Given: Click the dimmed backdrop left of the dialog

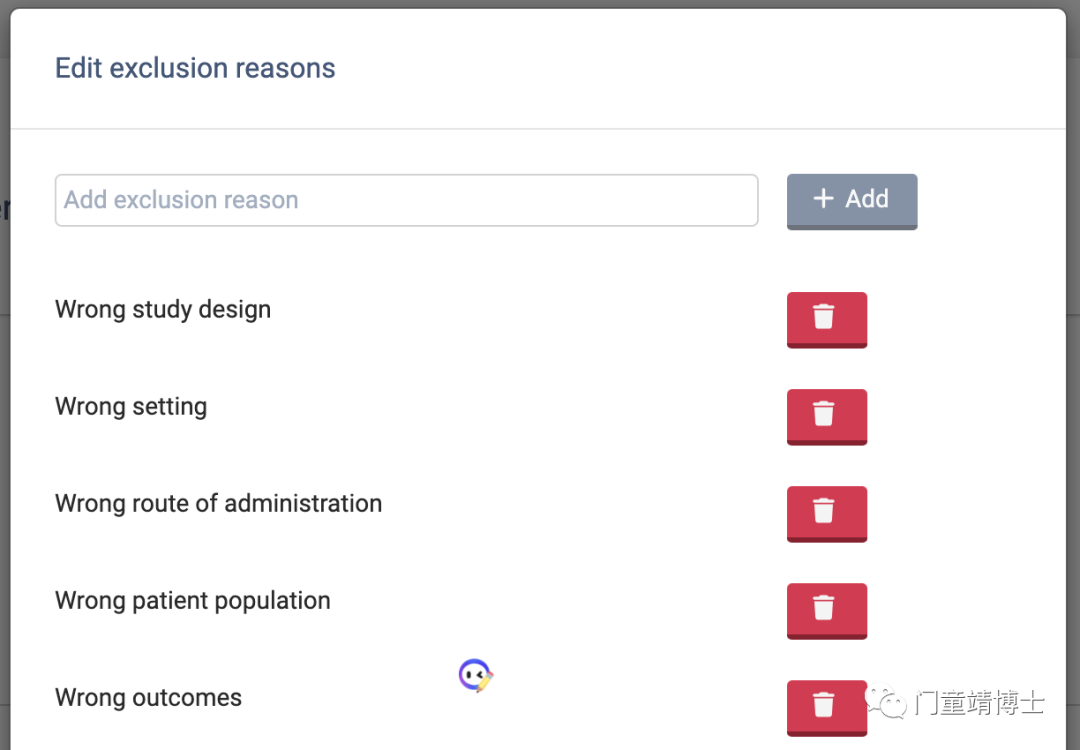Looking at the screenshot, I should tap(4, 400).
